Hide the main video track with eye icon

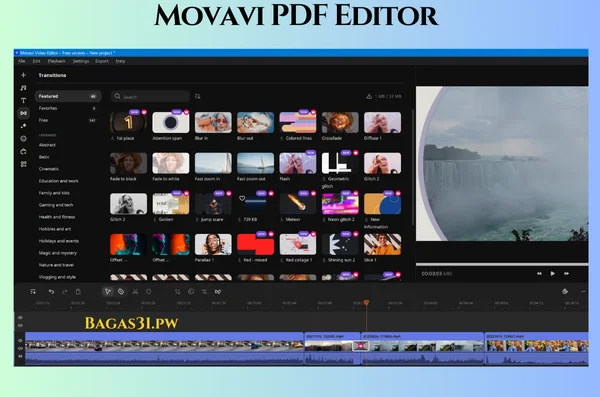pos(20,340)
